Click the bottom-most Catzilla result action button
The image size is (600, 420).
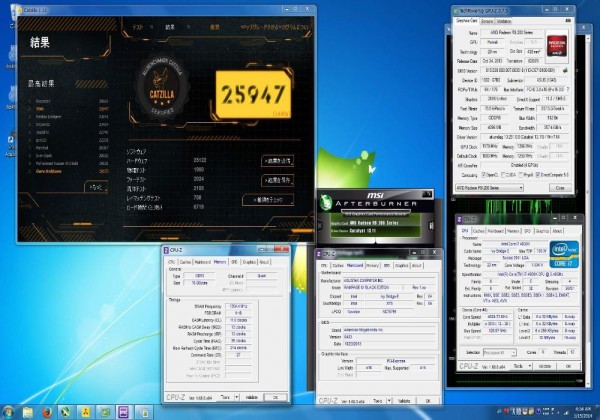click(268, 200)
